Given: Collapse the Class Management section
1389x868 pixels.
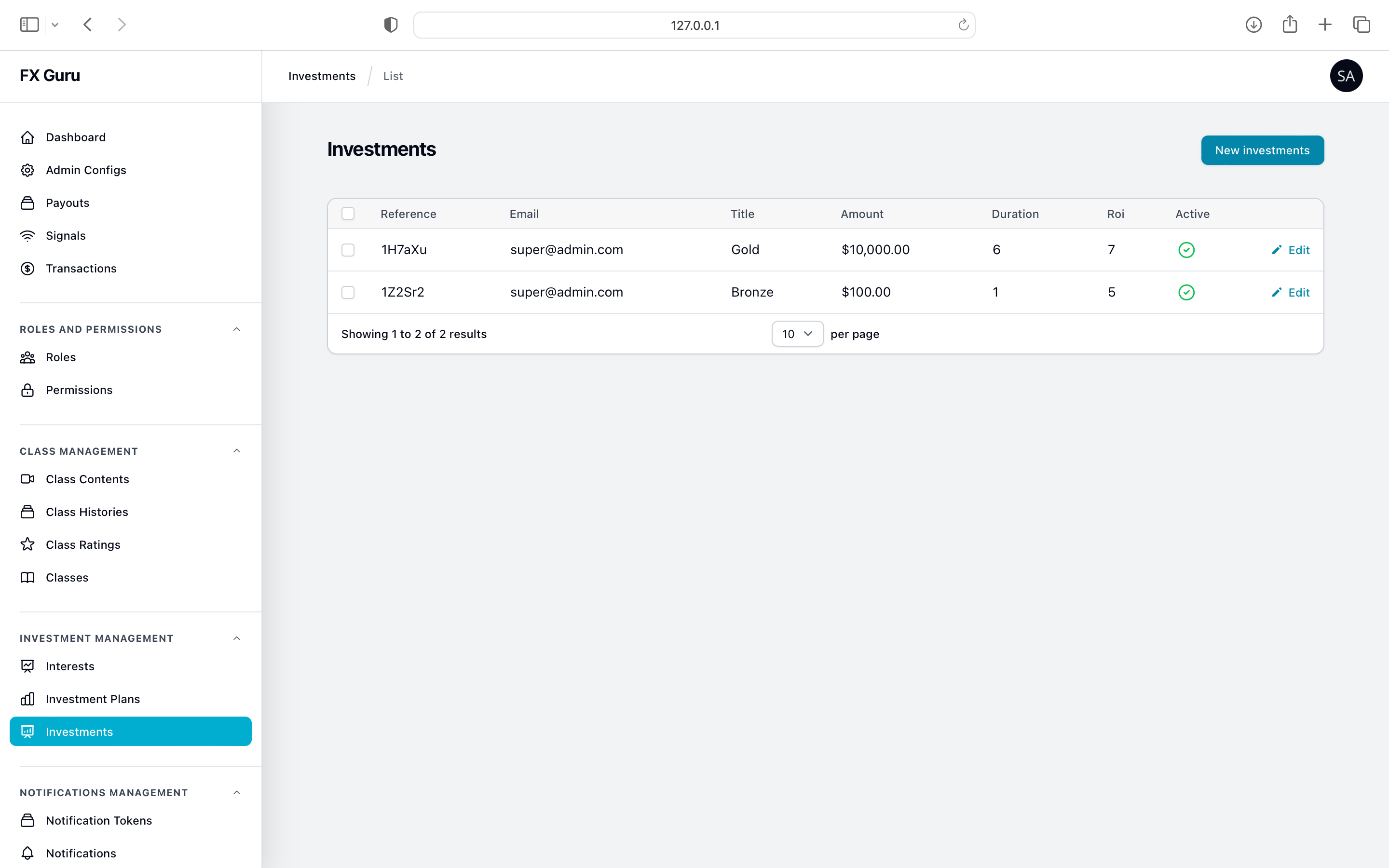Looking at the screenshot, I should (x=236, y=451).
